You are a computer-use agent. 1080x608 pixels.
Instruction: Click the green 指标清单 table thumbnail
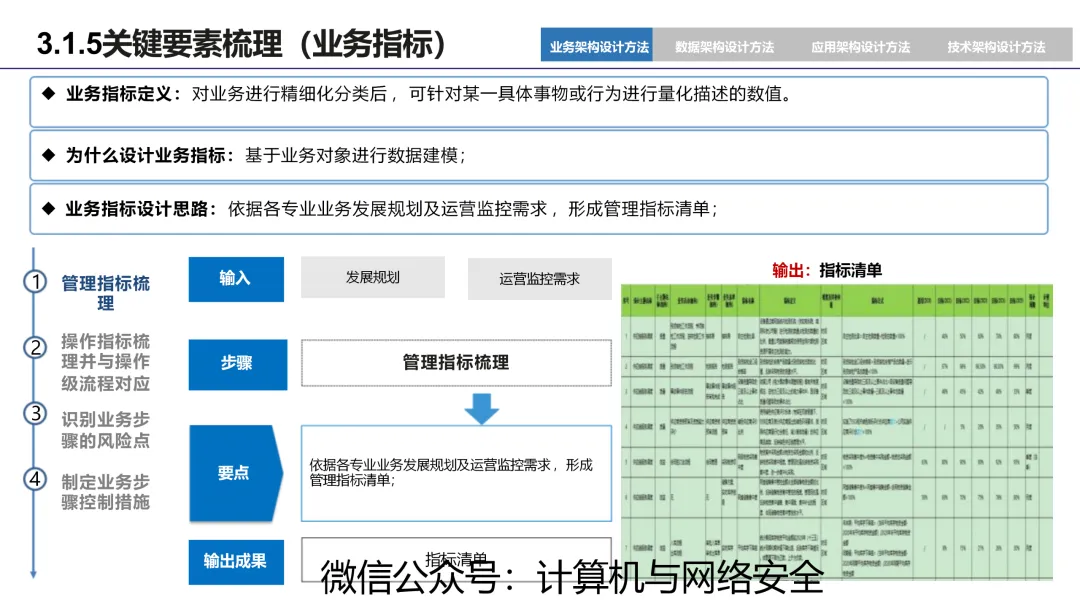coord(837,432)
